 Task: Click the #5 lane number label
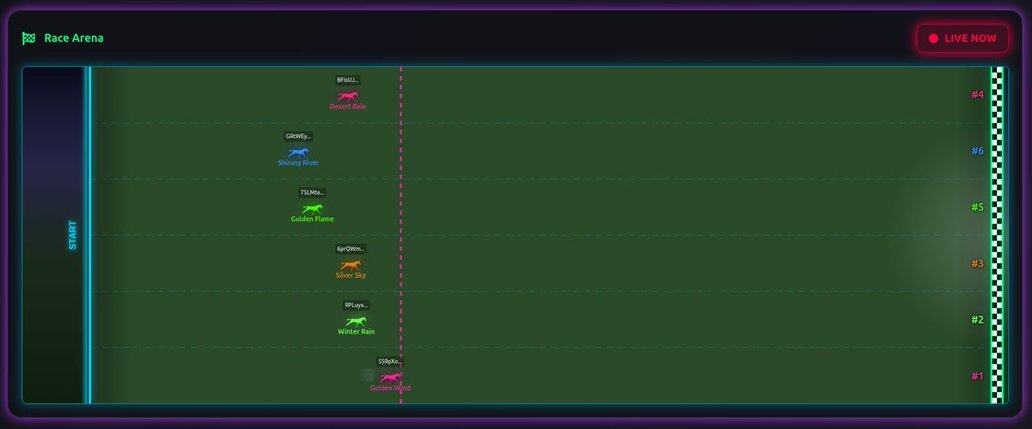coord(977,207)
